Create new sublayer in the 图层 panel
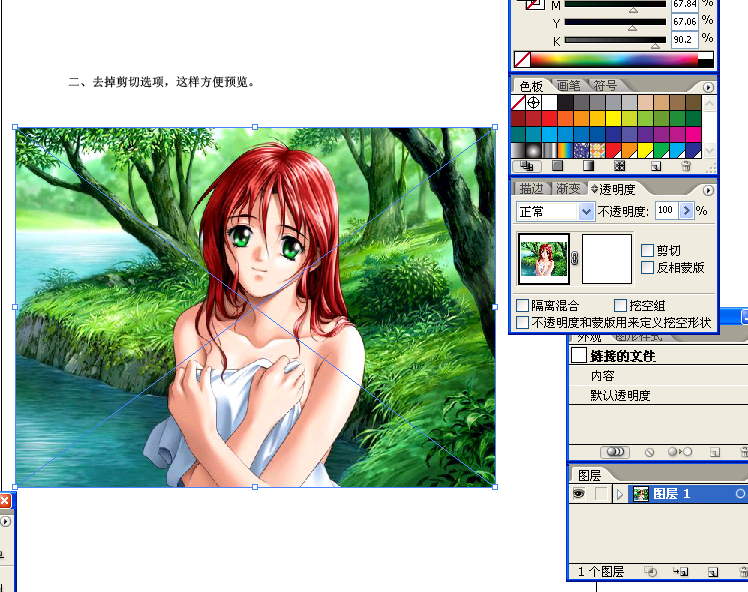 (x=681, y=571)
